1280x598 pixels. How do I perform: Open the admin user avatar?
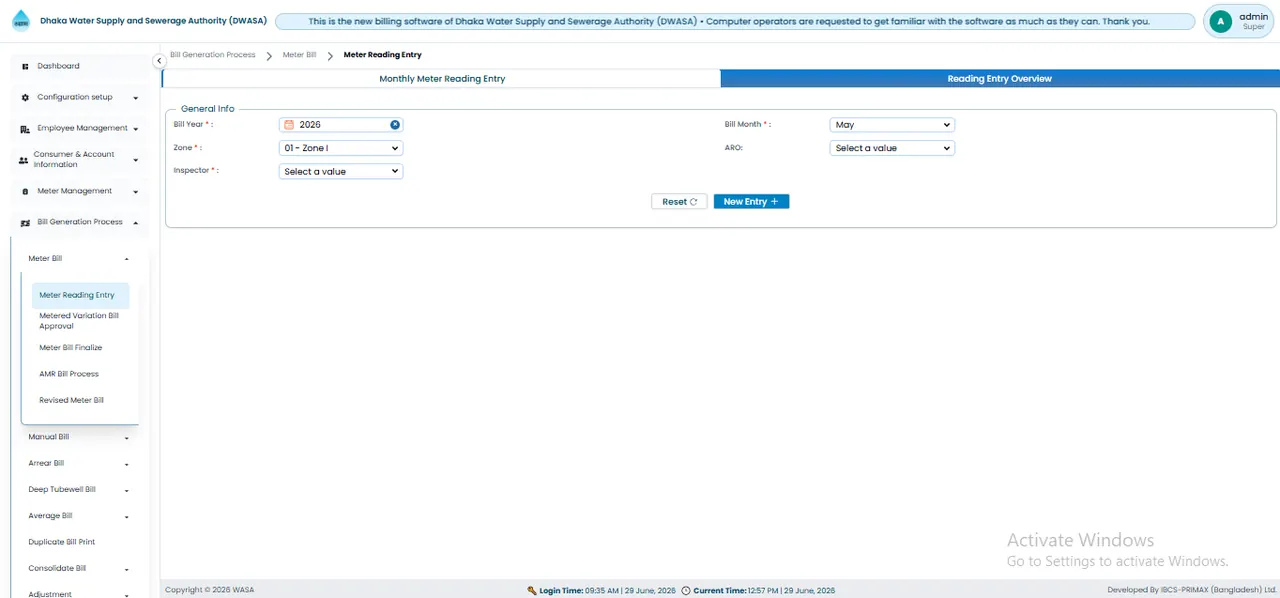1219,21
